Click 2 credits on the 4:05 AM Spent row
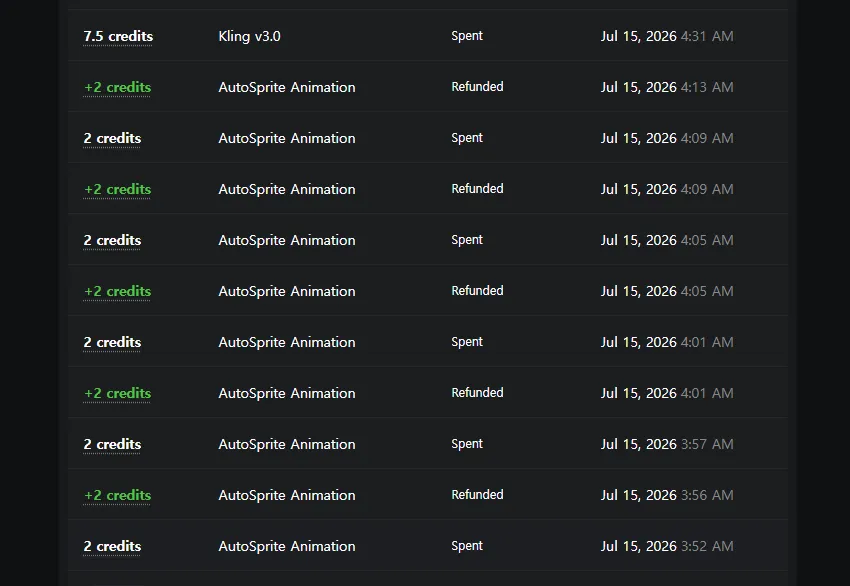This screenshot has width=850, height=586. pyautogui.click(x=112, y=240)
